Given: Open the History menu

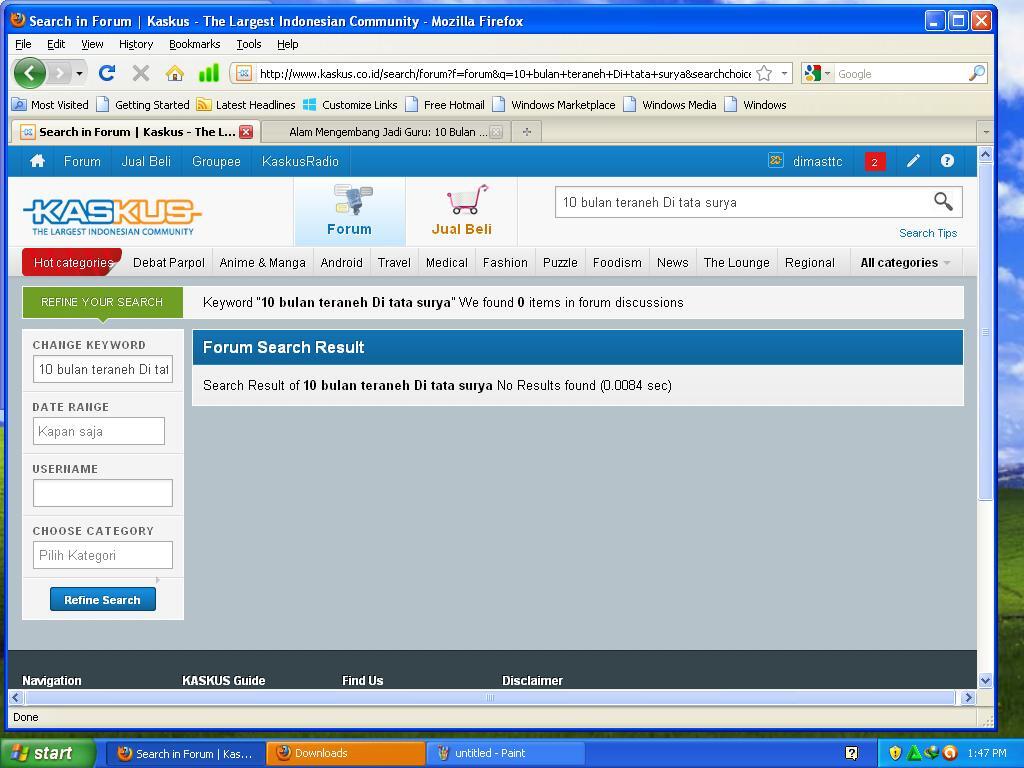Looking at the screenshot, I should click(136, 44).
